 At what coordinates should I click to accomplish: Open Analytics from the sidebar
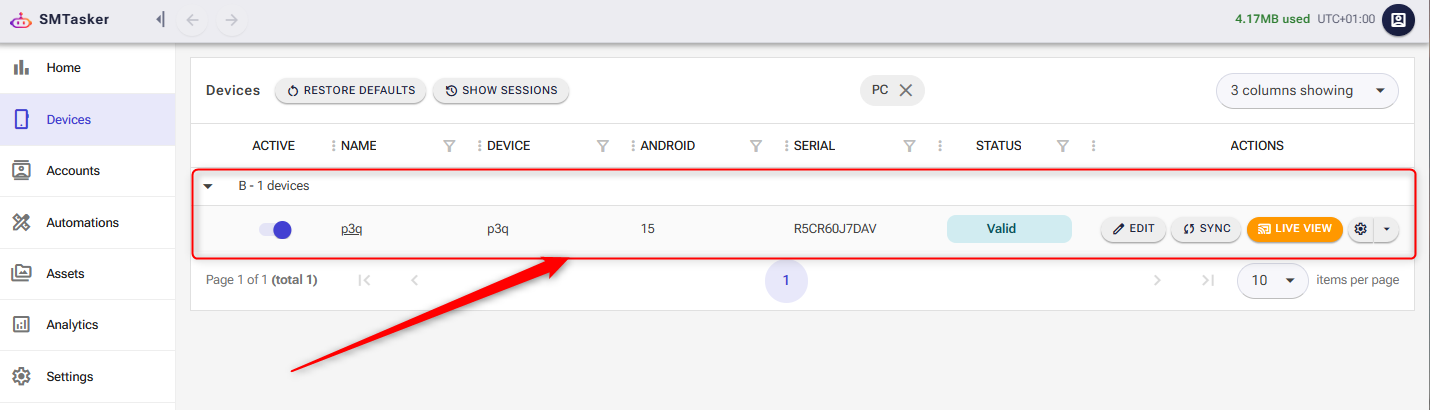click(72, 325)
